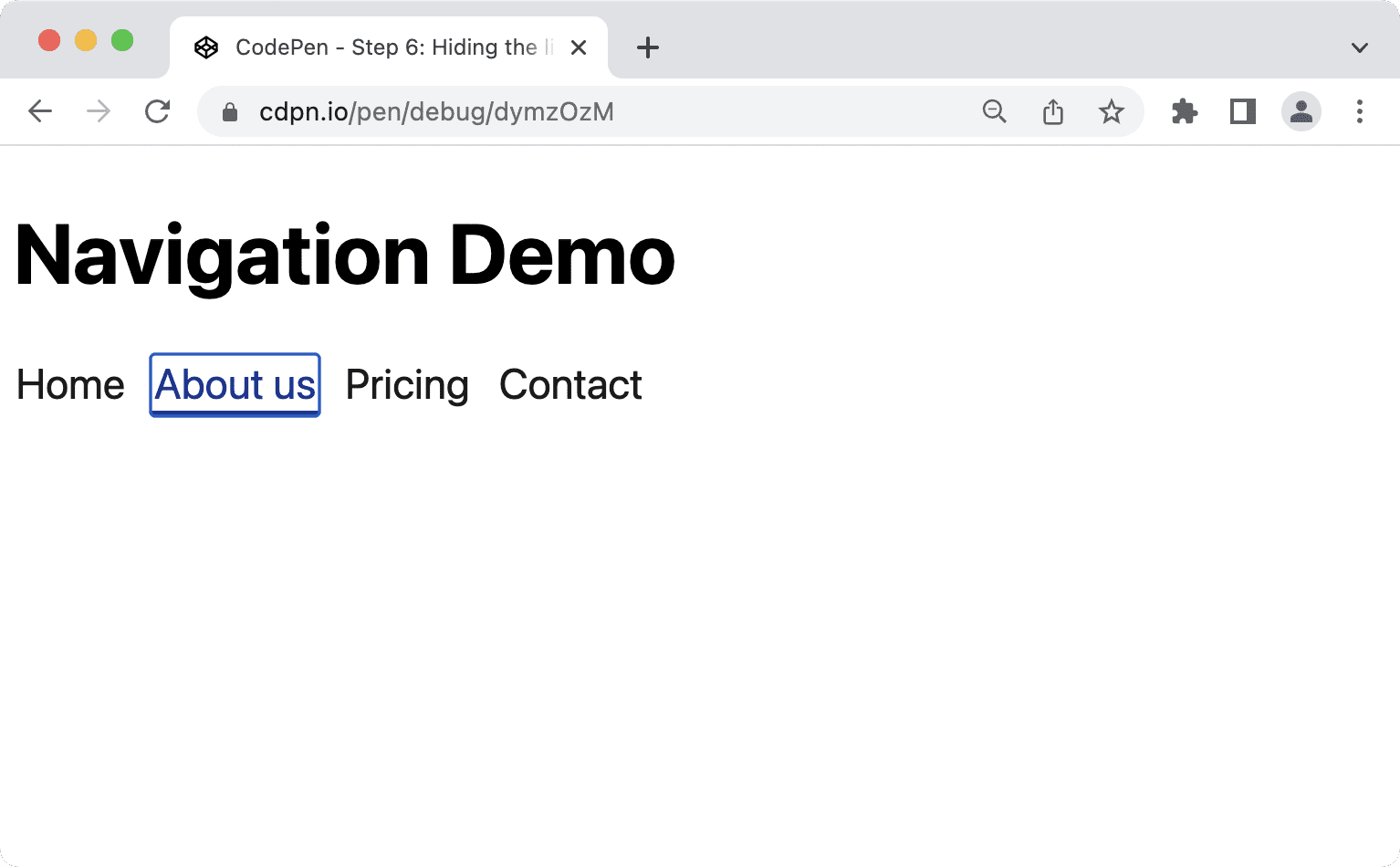
Task: Click the yellow minimize traffic light
Action: pyautogui.click(x=86, y=40)
